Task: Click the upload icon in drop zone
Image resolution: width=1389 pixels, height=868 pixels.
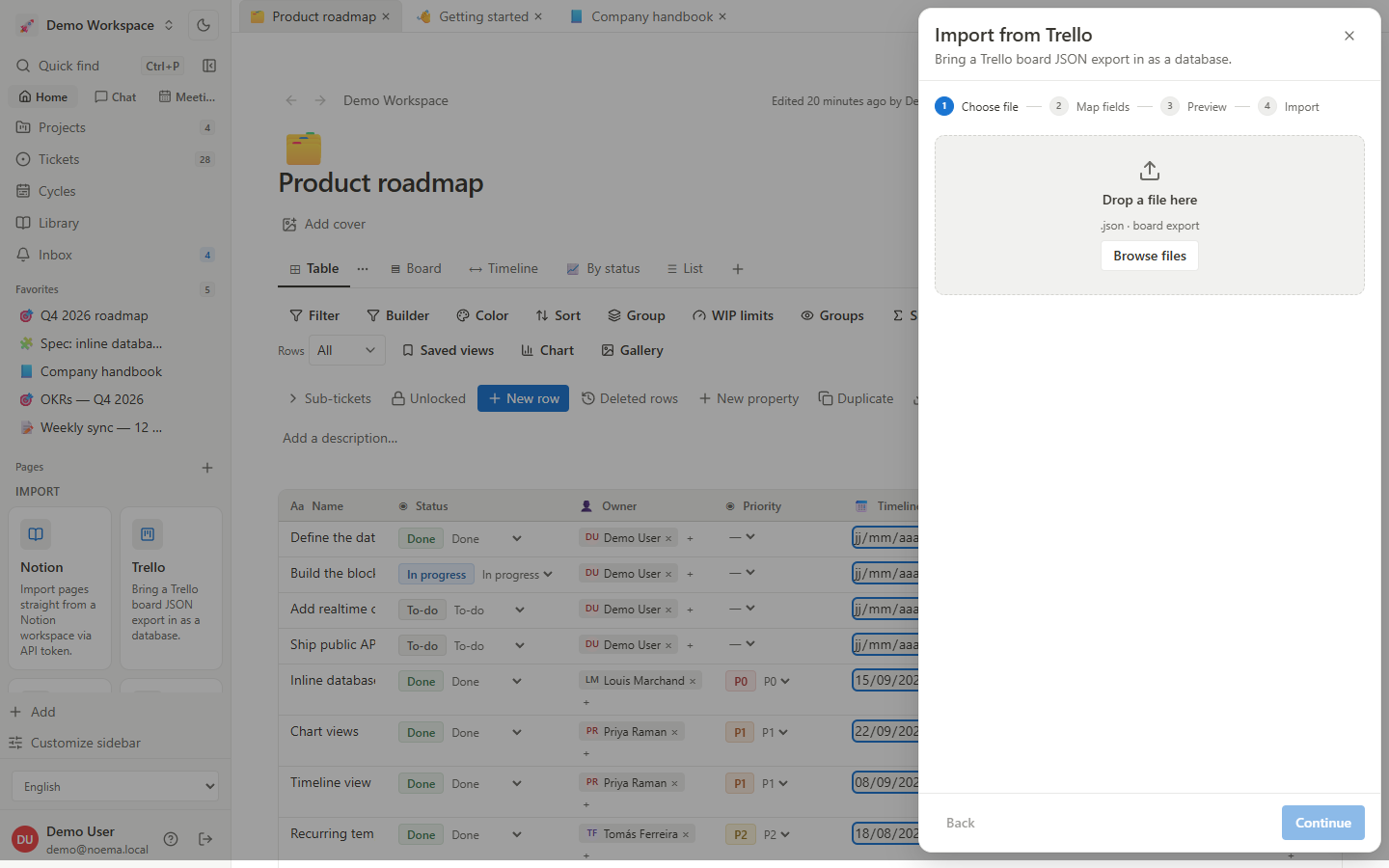Action: [x=1150, y=171]
